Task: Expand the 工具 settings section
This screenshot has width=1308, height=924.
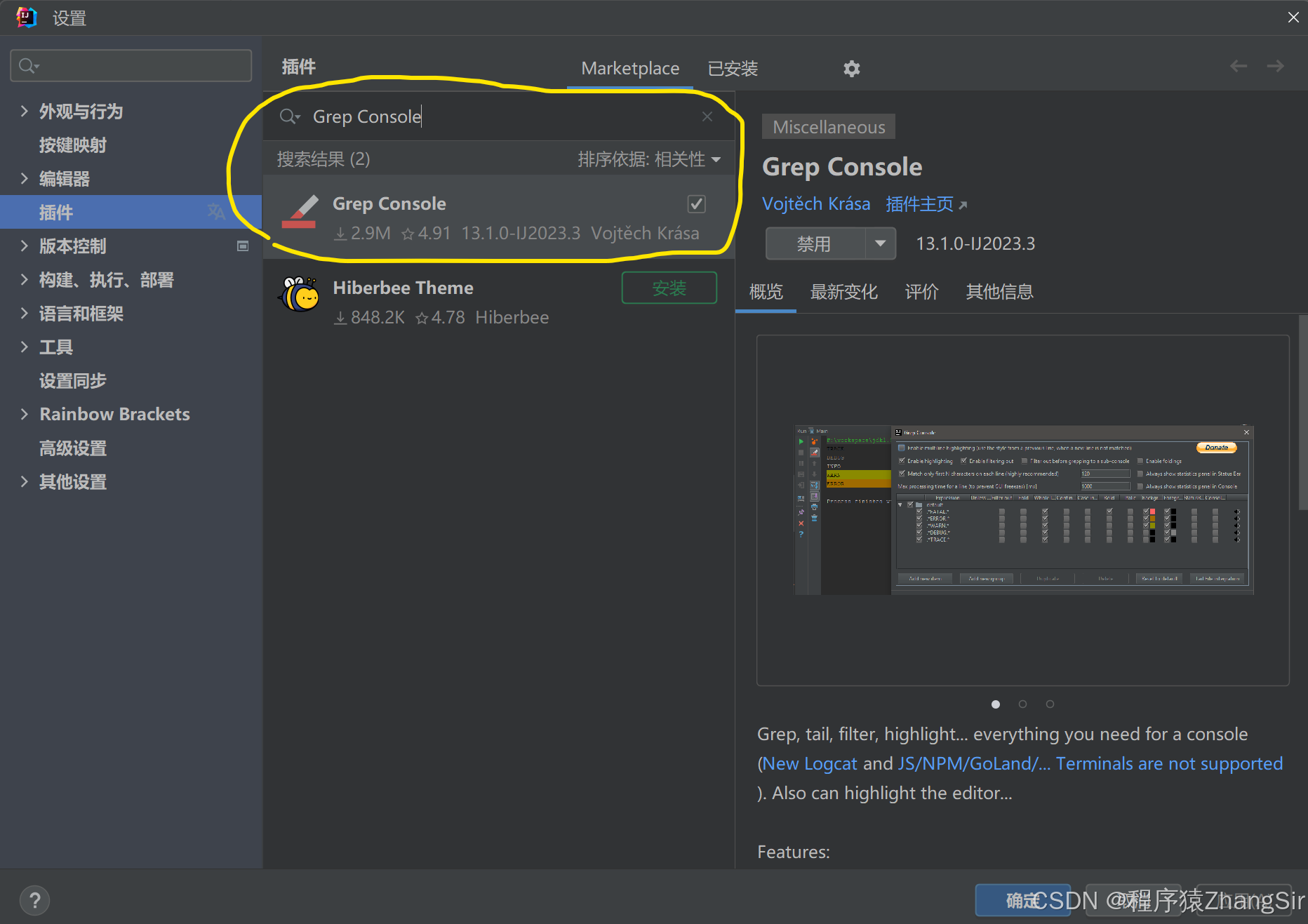Action: coord(25,347)
